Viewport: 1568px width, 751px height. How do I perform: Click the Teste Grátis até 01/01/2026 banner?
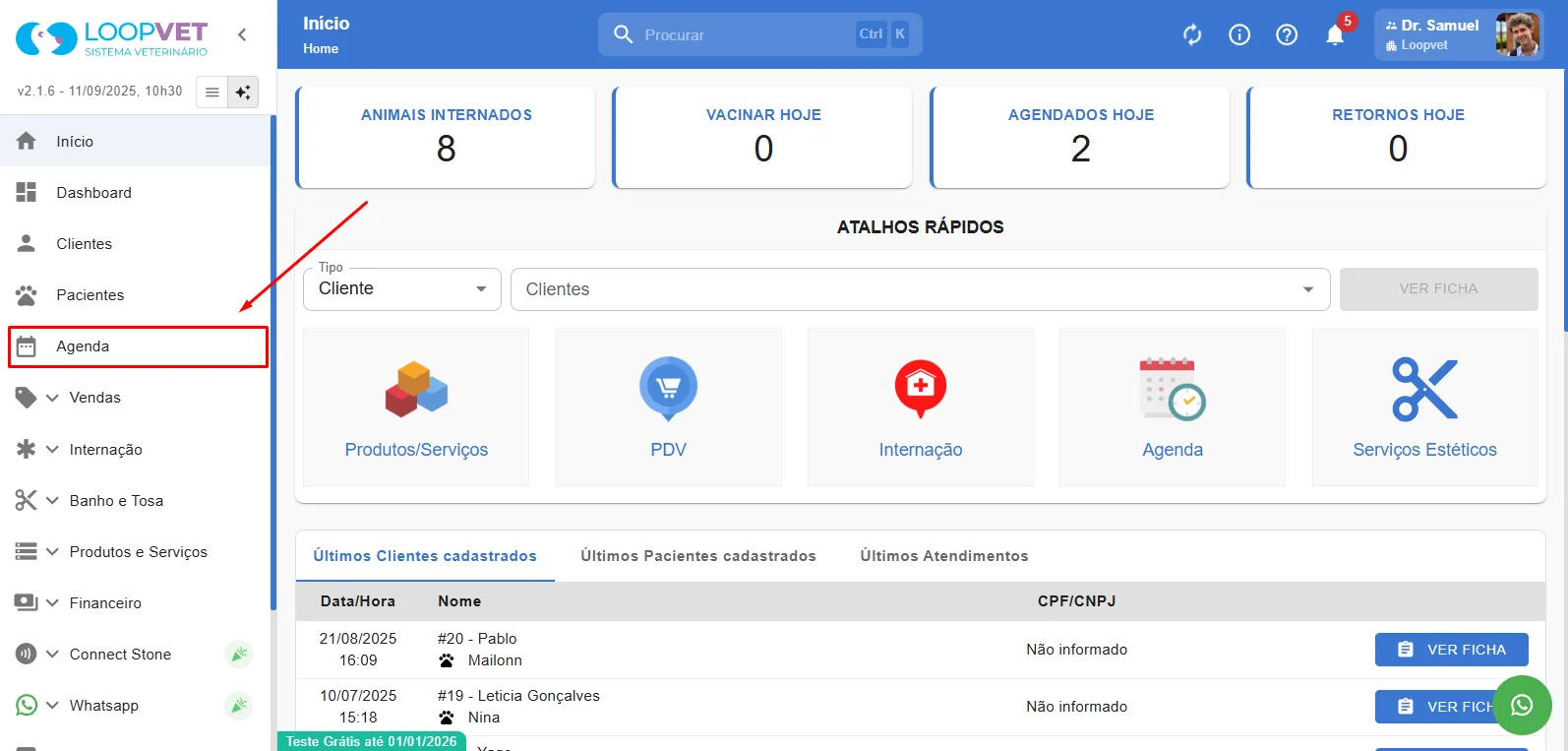(372, 741)
